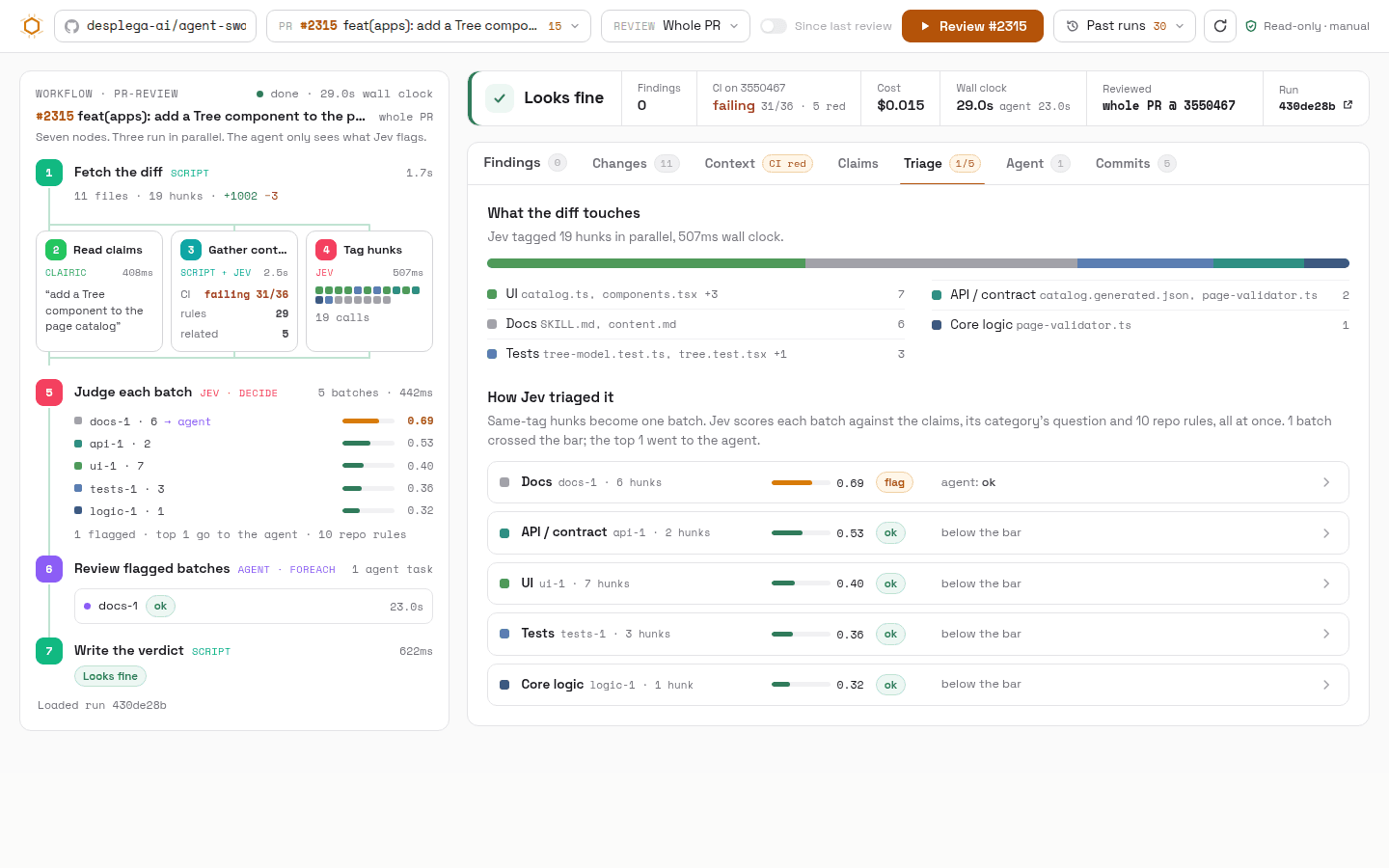Expand the Docs docs-1 triage row

tap(918, 482)
